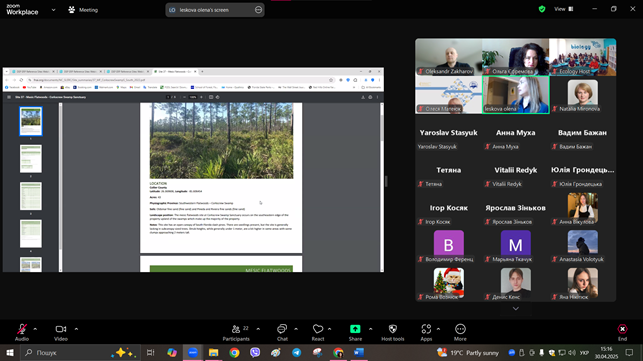This screenshot has height=361, width=643.
Task: Show more participants with down chevron
Action: (516, 308)
